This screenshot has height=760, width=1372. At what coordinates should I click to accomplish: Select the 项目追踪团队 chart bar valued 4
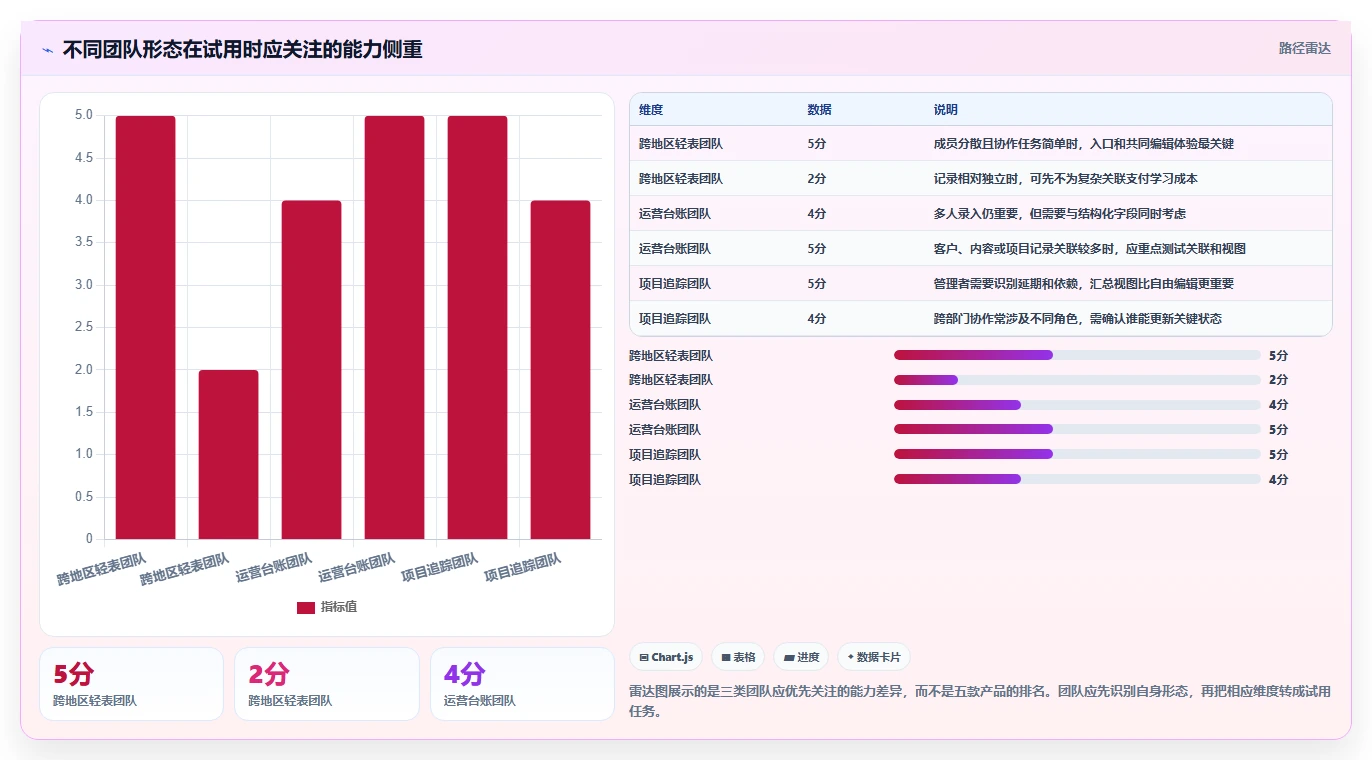click(560, 370)
